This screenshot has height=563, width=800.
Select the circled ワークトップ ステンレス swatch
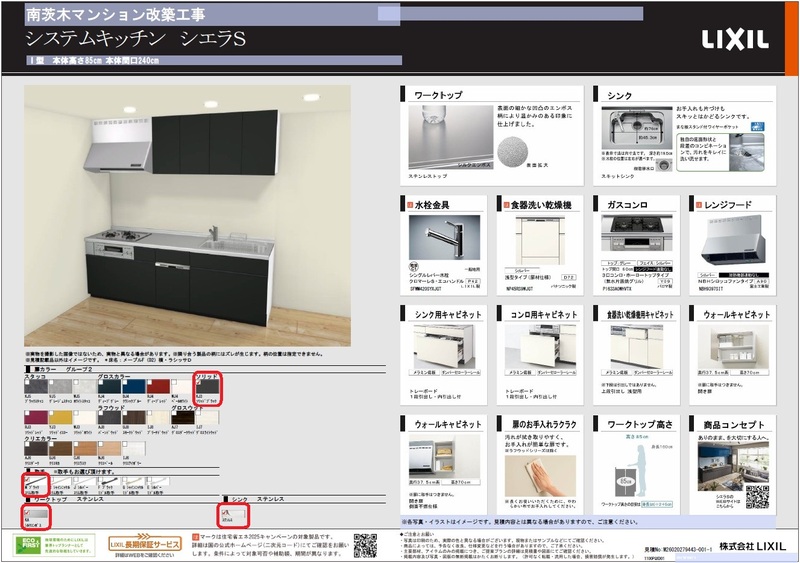(x=33, y=517)
